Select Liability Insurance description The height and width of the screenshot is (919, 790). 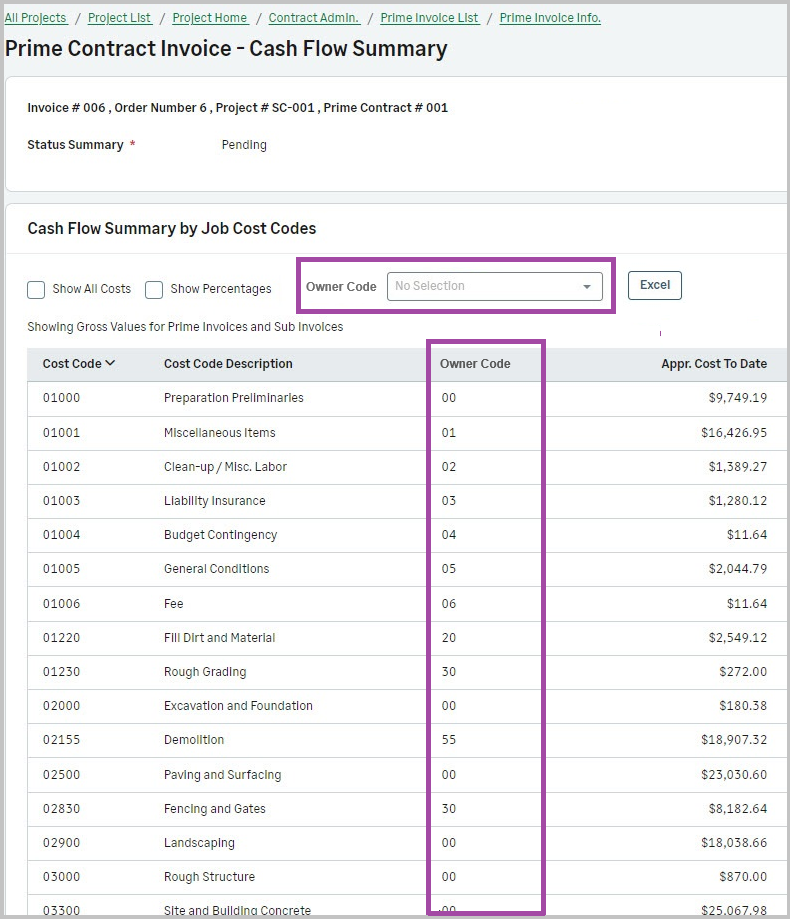pyautogui.click(x=214, y=501)
